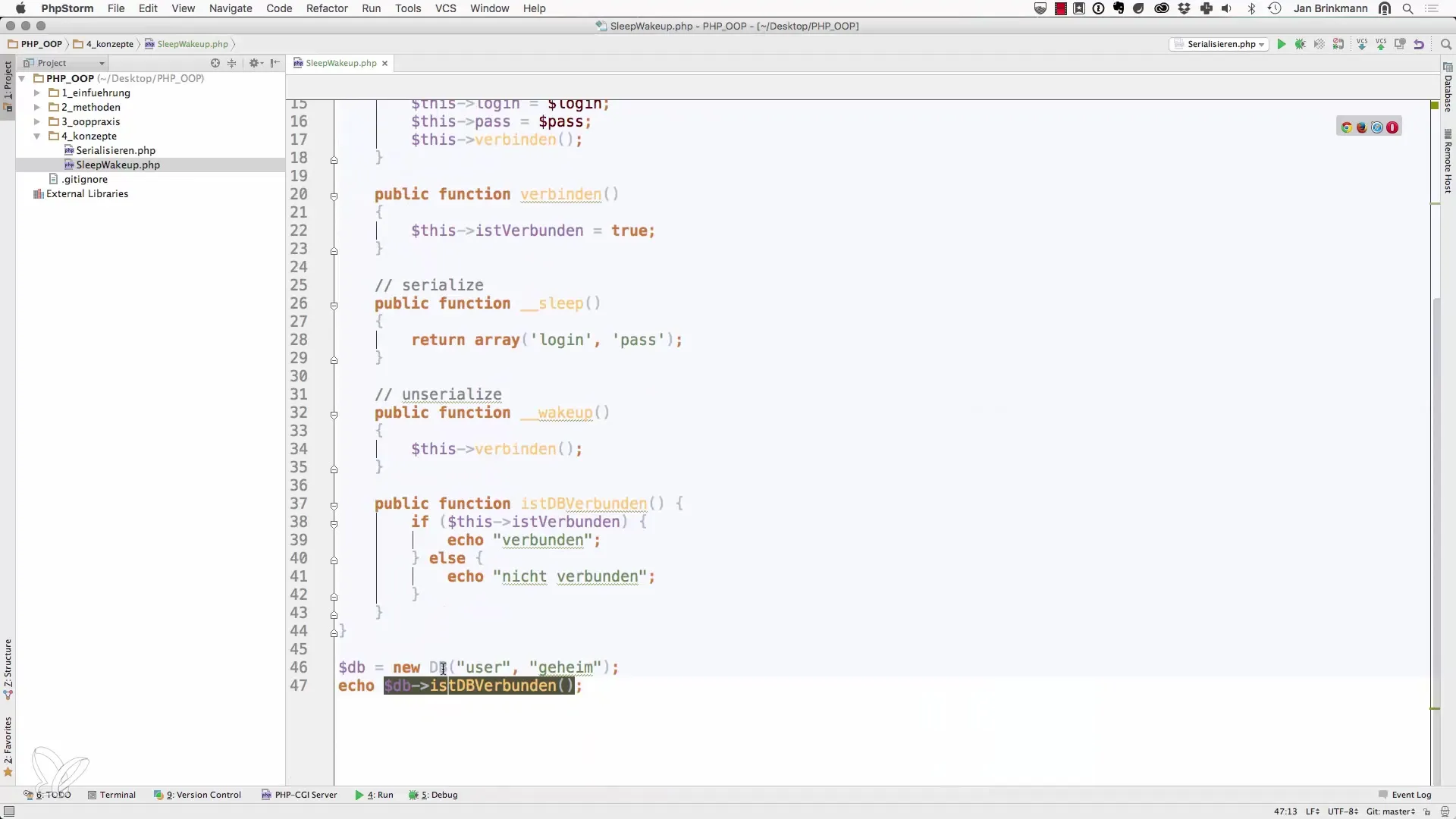Toggle the 1: Project tool window tab
Image resolution: width=1456 pixels, height=819 pixels.
[8, 86]
